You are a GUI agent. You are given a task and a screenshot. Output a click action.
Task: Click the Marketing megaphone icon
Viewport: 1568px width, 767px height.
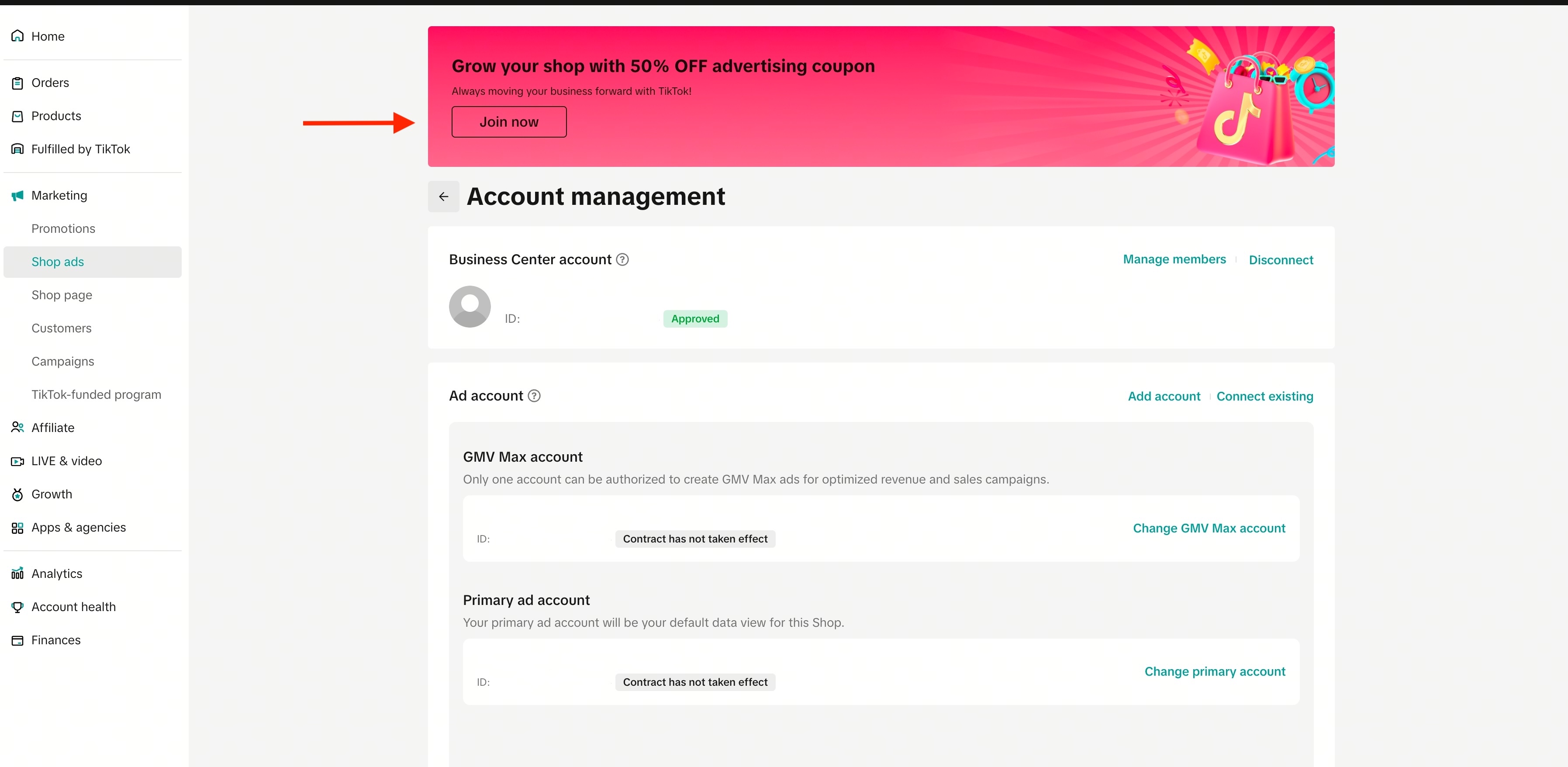(17, 195)
